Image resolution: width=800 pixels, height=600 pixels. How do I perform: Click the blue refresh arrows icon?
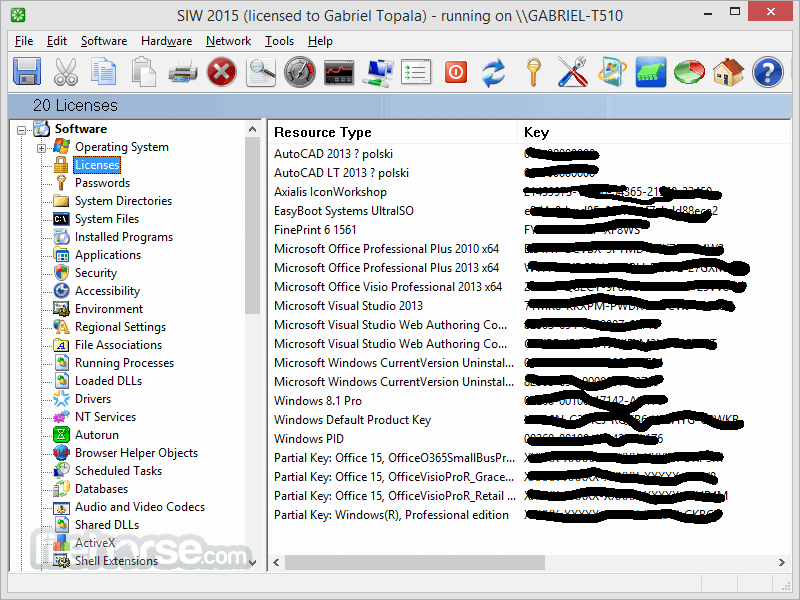click(494, 71)
